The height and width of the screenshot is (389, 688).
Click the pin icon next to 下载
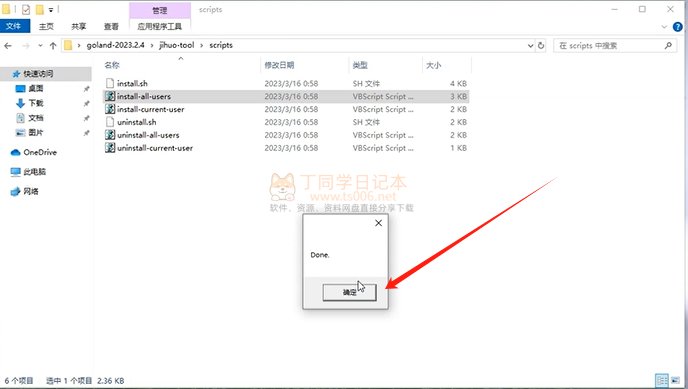pos(86,103)
